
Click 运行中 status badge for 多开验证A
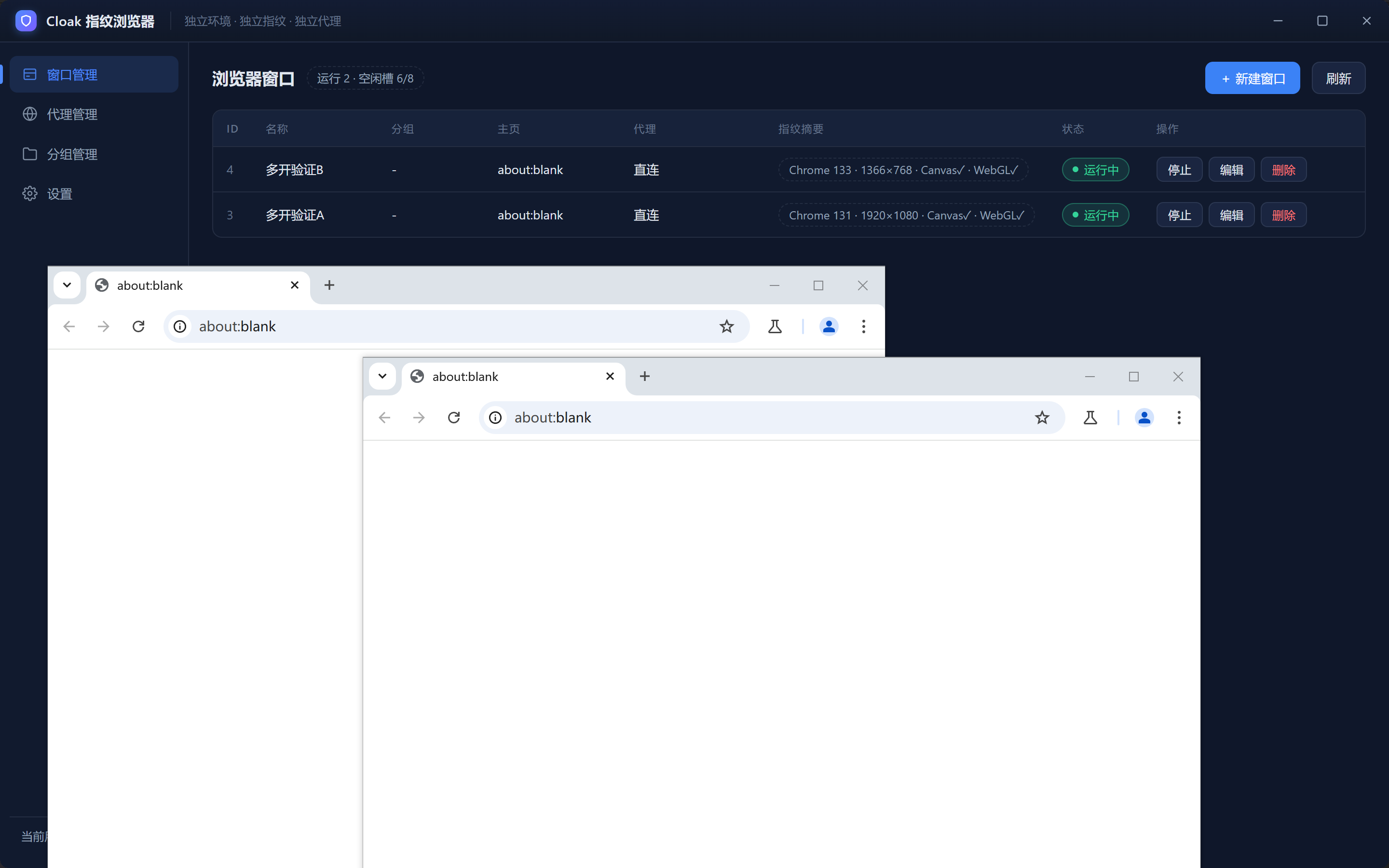tap(1095, 215)
